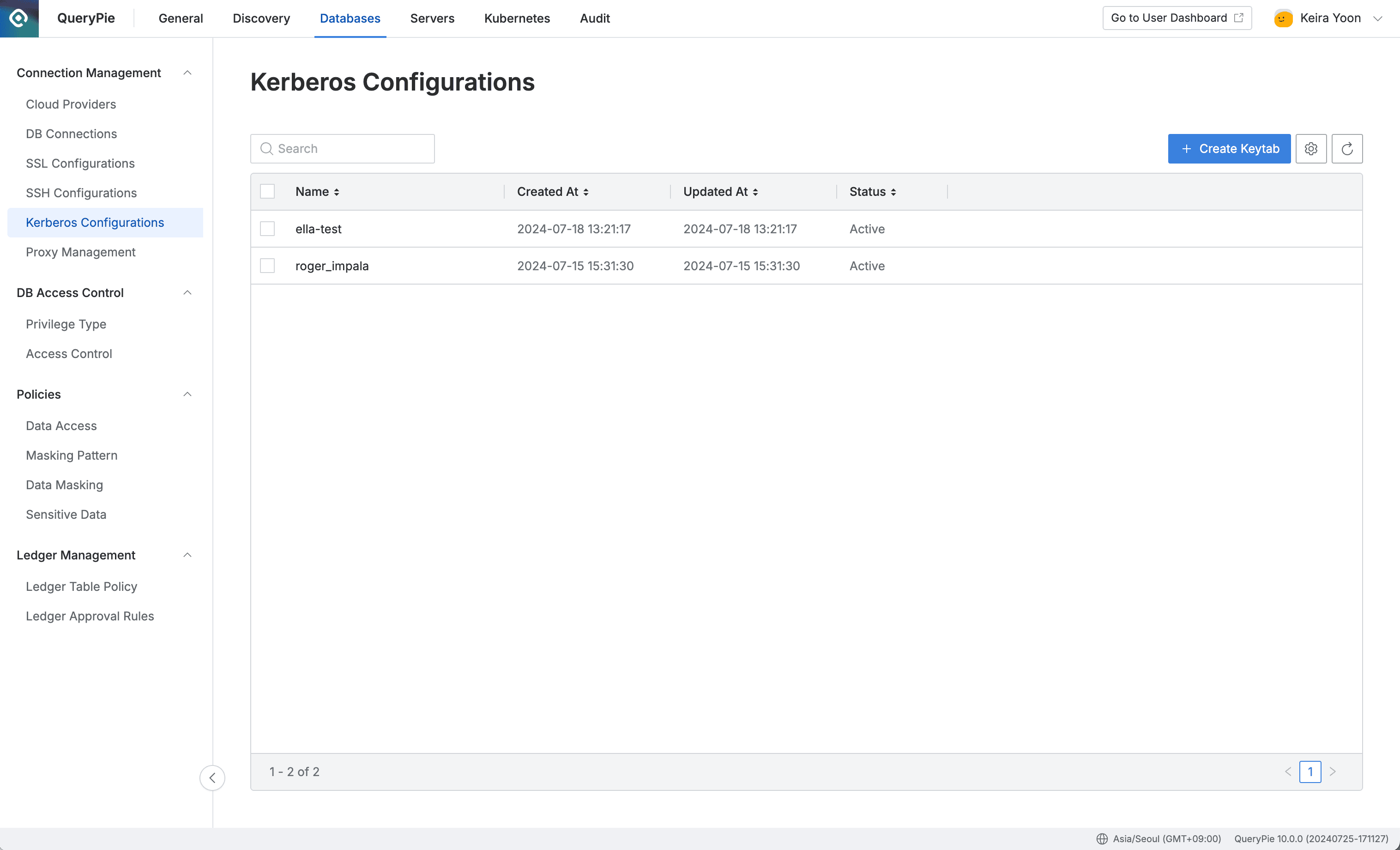This screenshot has height=850, width=1400.
Task: Collapse the Connection Management section
Action: [187, 73]
